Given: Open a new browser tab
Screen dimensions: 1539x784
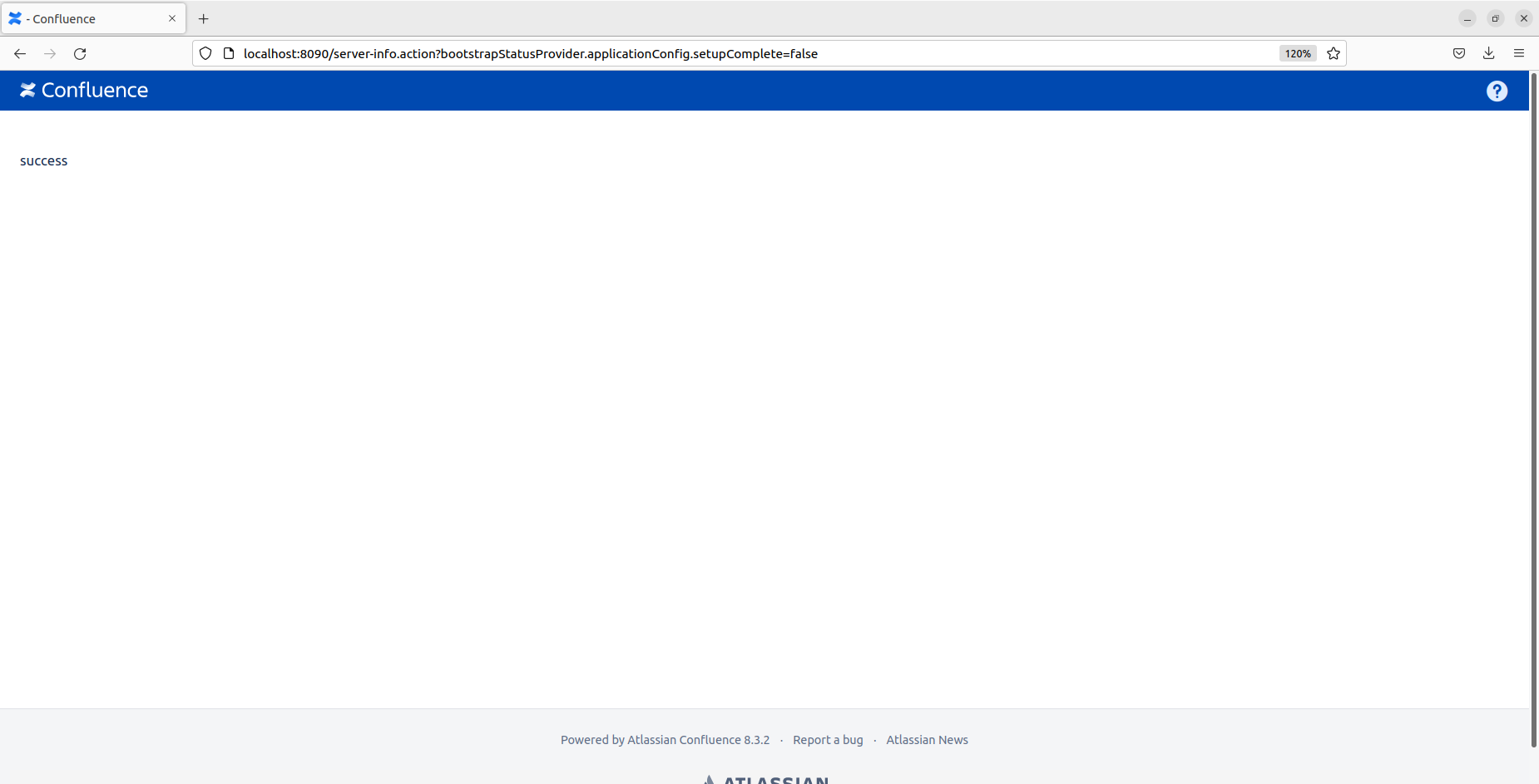Looking at the screenshot, I should click(204, 18).
